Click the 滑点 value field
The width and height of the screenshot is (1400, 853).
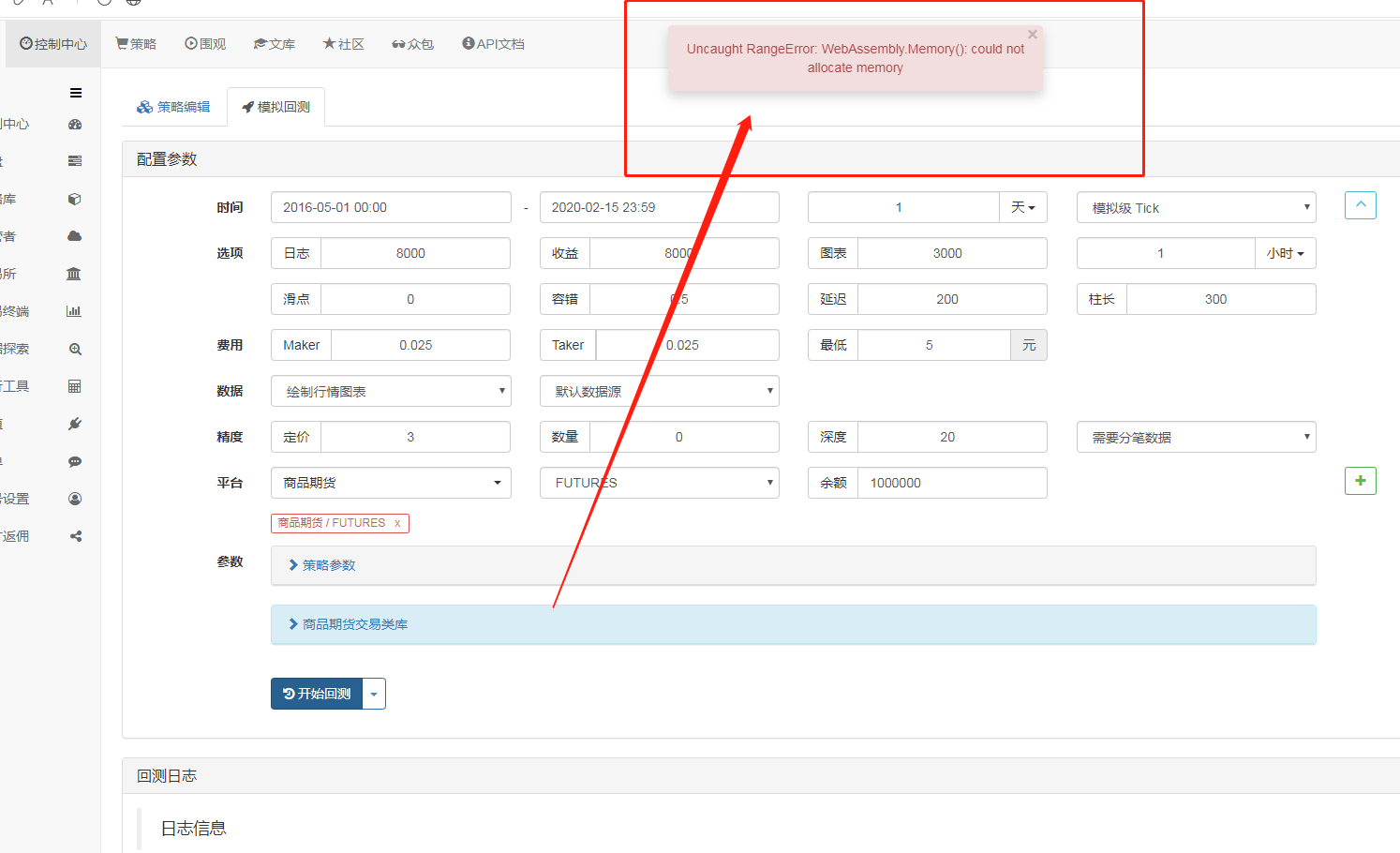click(415, 299)
